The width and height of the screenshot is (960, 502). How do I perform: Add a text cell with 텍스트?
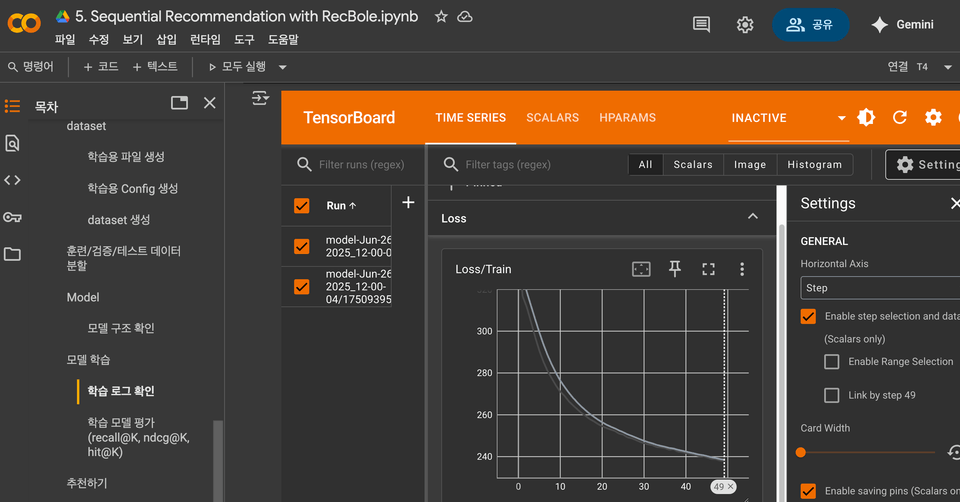(x=155, y=67)
